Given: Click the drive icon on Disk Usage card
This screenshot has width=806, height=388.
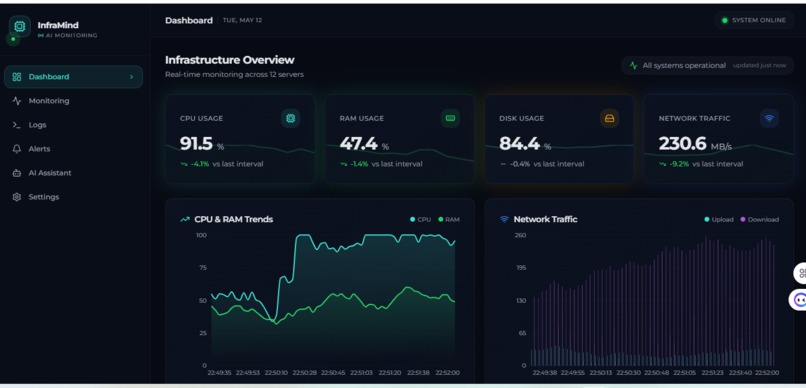Looking at the screenshot, I should coord(610,118).
